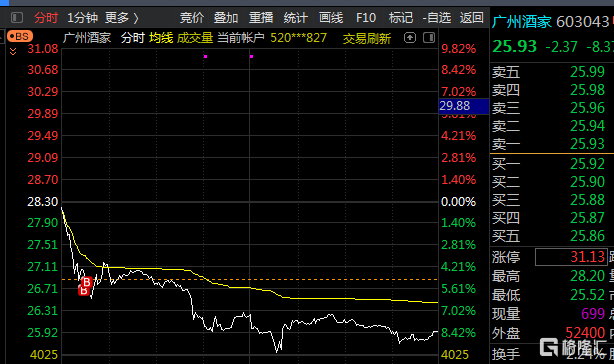Select the 买一 price 25.92
614x364 pixels.
587,164
